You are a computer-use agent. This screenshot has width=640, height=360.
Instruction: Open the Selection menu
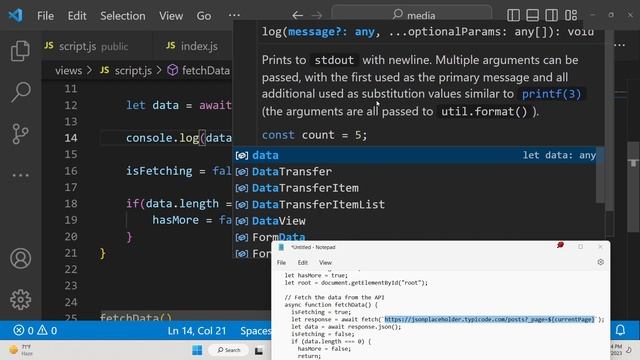(x=122, y=16)
